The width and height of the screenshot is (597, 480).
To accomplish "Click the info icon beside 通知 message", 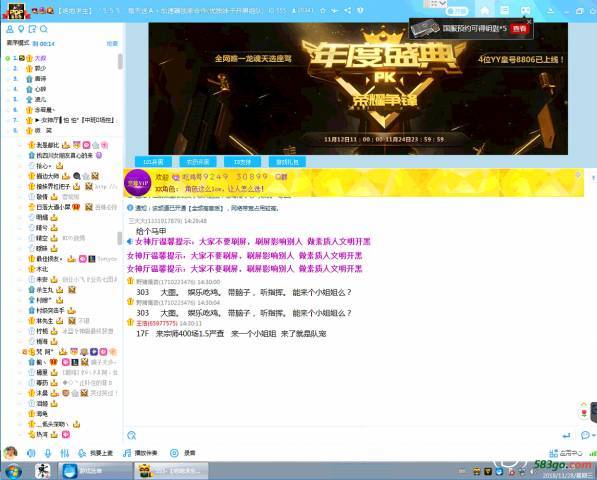I will click(130, 208).
